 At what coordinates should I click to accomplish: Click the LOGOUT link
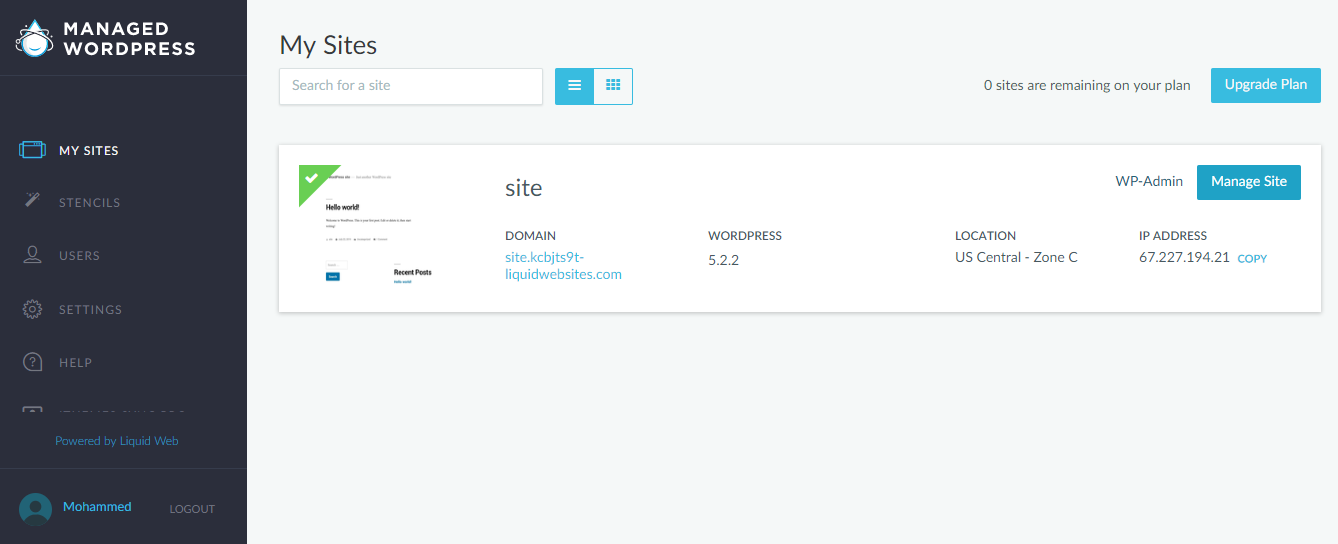(192, 509)
